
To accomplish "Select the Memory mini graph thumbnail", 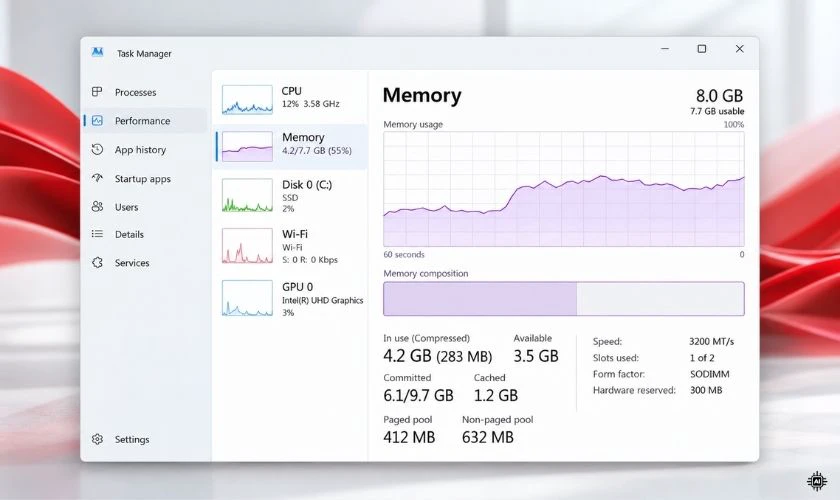I will point(247,146).
